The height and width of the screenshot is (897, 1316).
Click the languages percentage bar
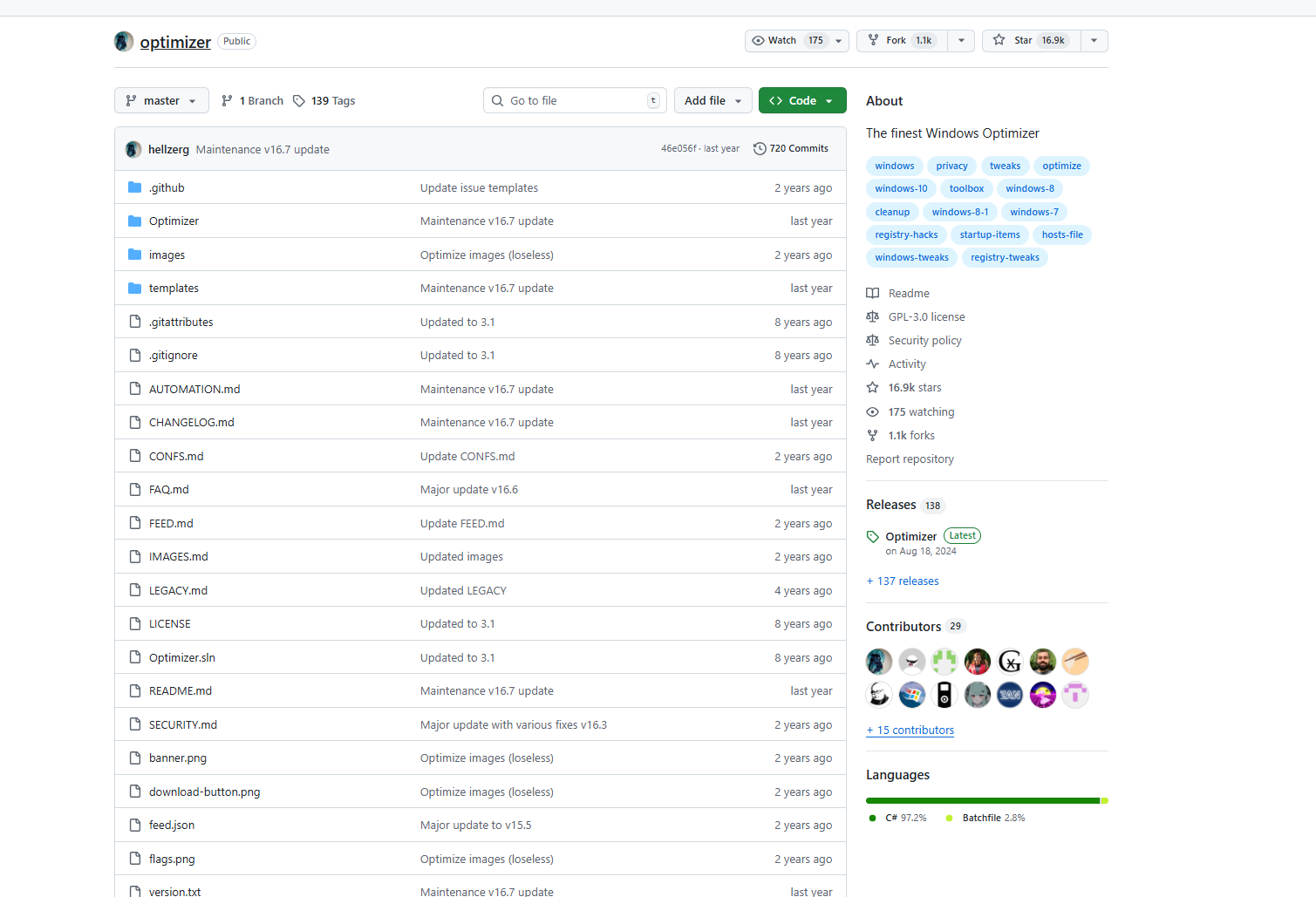[987, 800]
